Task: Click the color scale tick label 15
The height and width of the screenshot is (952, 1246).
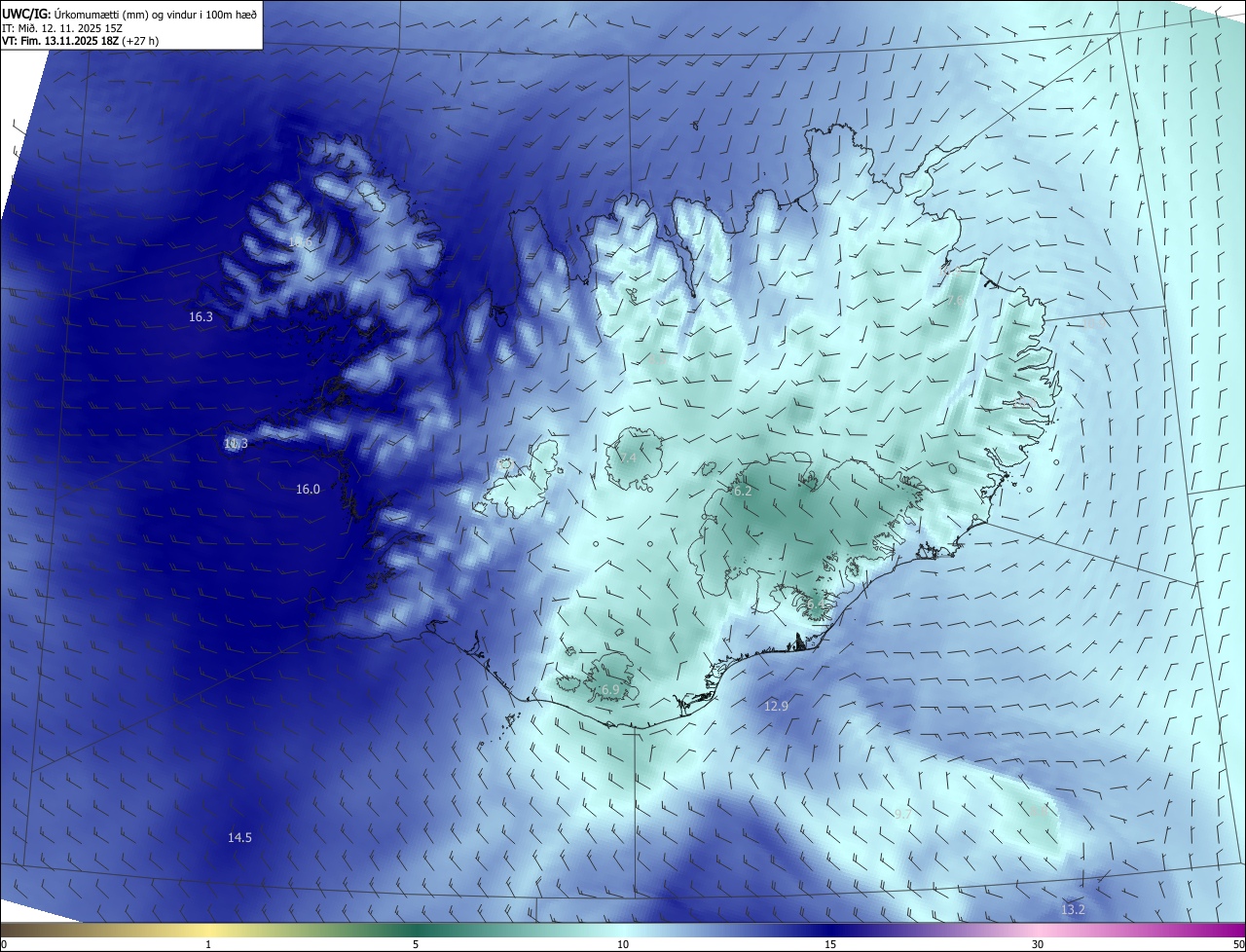Action: click(x=830, y=945)
